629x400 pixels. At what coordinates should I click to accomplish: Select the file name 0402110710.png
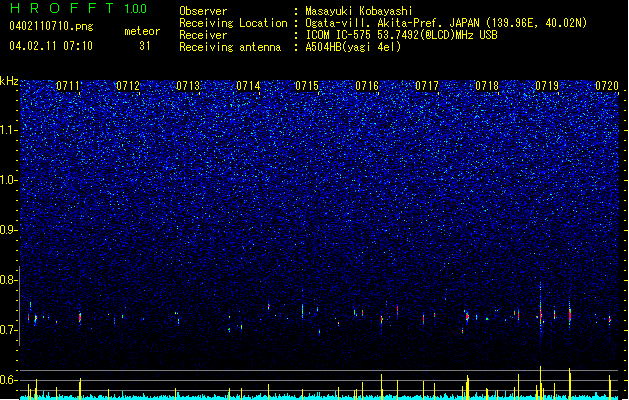coord(51,27)
